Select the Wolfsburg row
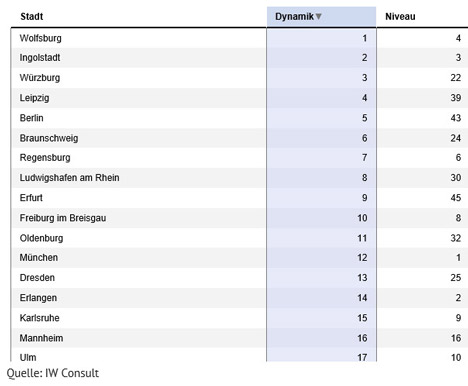468x386 pixels. [x=240, y=38]
